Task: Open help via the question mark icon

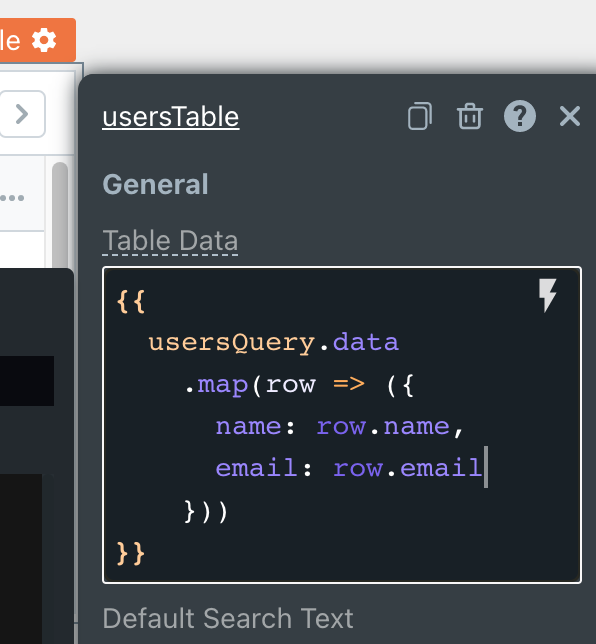Action: [520, 116]
